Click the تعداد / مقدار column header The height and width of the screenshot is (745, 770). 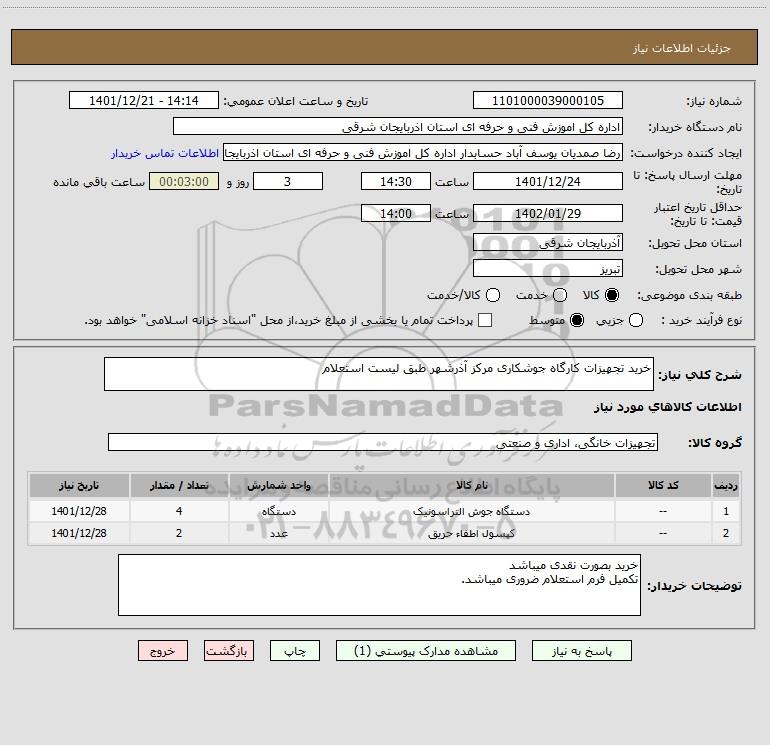click(x=179, y=485)
